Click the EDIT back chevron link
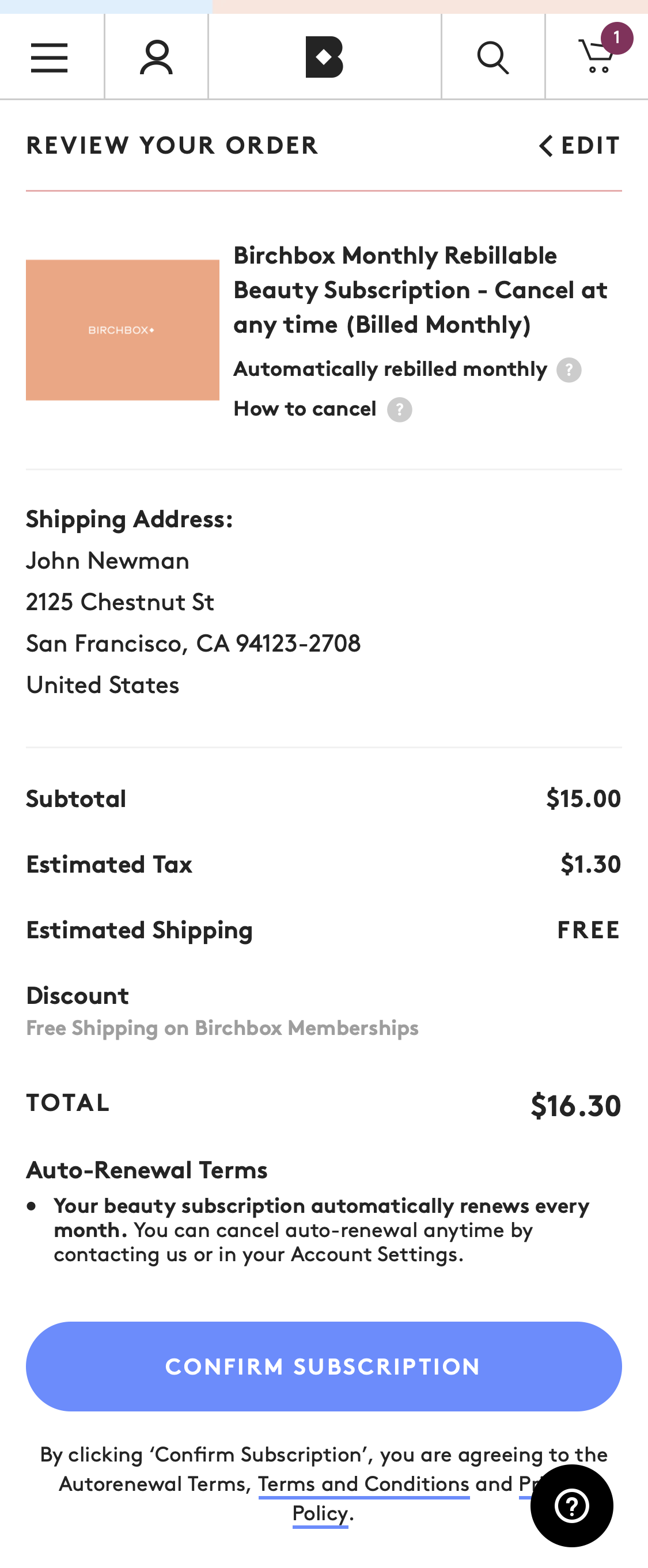This screenshot has width=648, height=1568. [x=579, y=146]
